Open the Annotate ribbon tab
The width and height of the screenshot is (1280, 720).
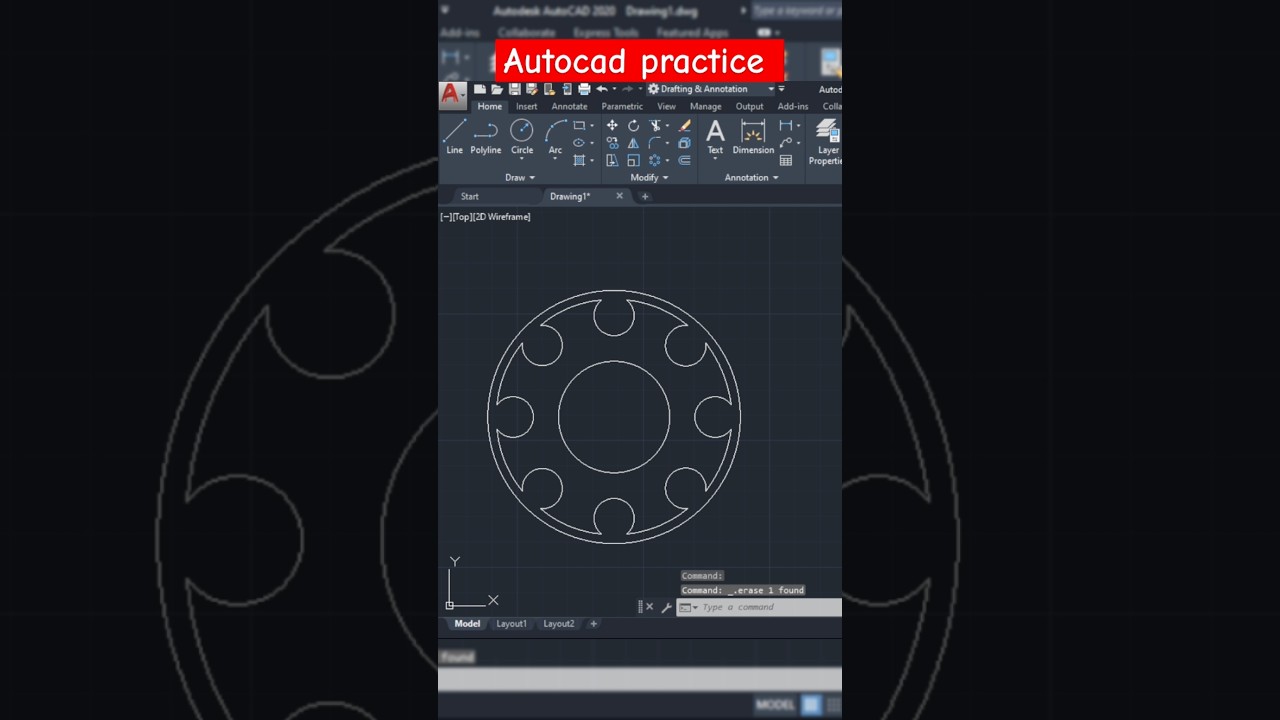pyautogui.click(x=569, y=106)
